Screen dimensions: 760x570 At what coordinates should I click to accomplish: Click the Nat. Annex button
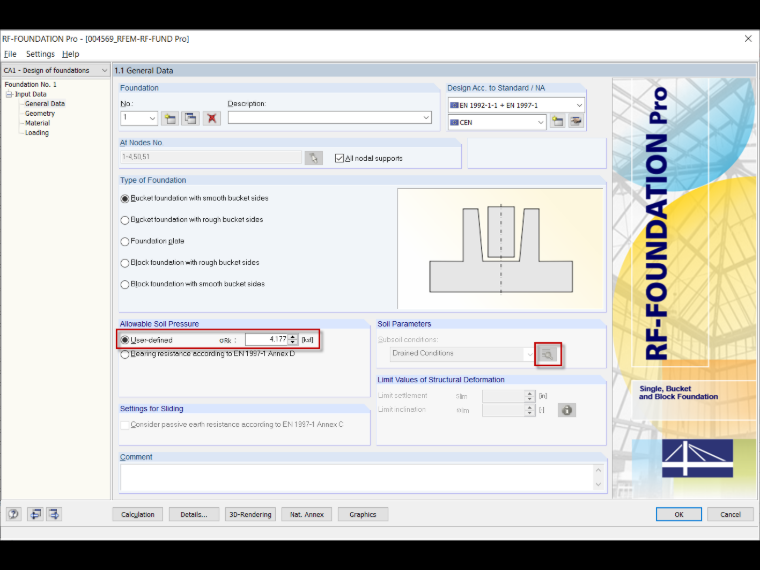(306, 514)
